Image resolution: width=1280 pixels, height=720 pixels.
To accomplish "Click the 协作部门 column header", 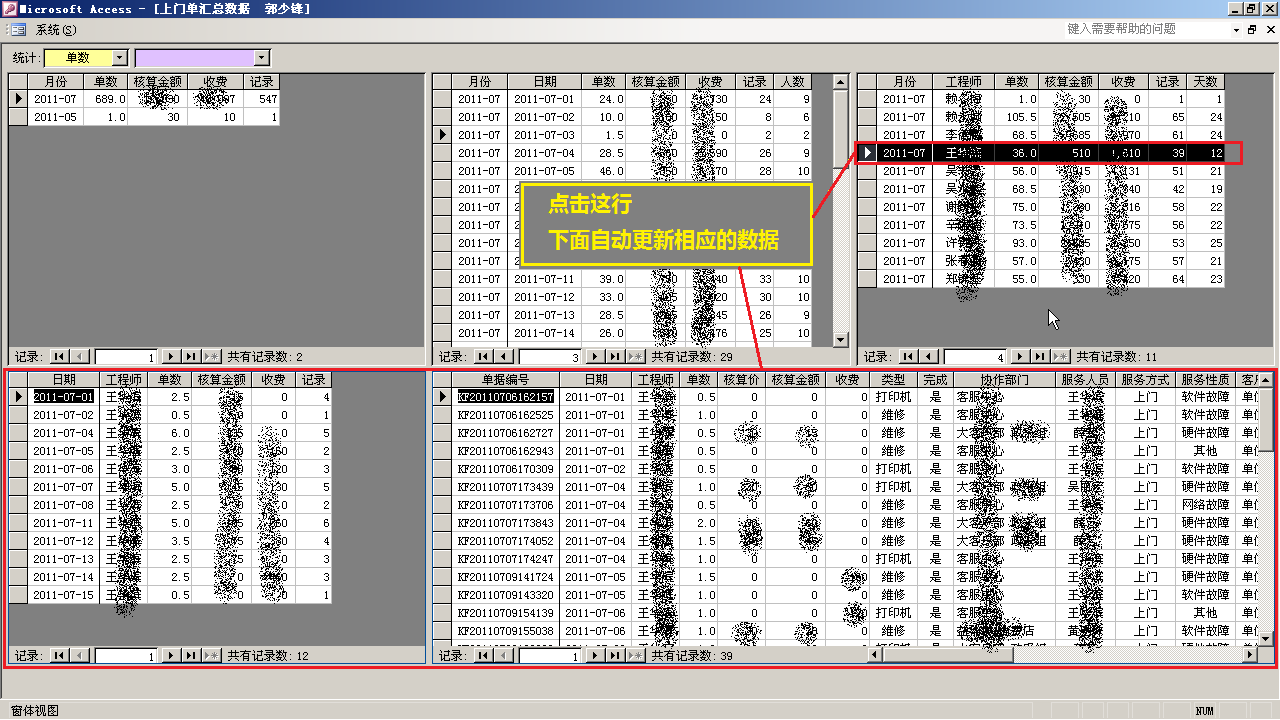I will pyautogui.click(x=1004, y=380).
